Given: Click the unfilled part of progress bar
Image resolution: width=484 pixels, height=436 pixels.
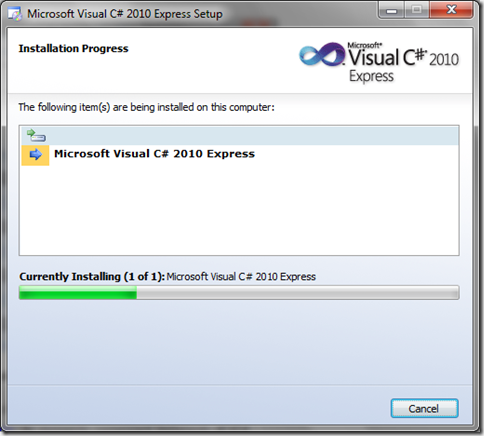Looking at the screenshot, I should (x=298, y=293).
